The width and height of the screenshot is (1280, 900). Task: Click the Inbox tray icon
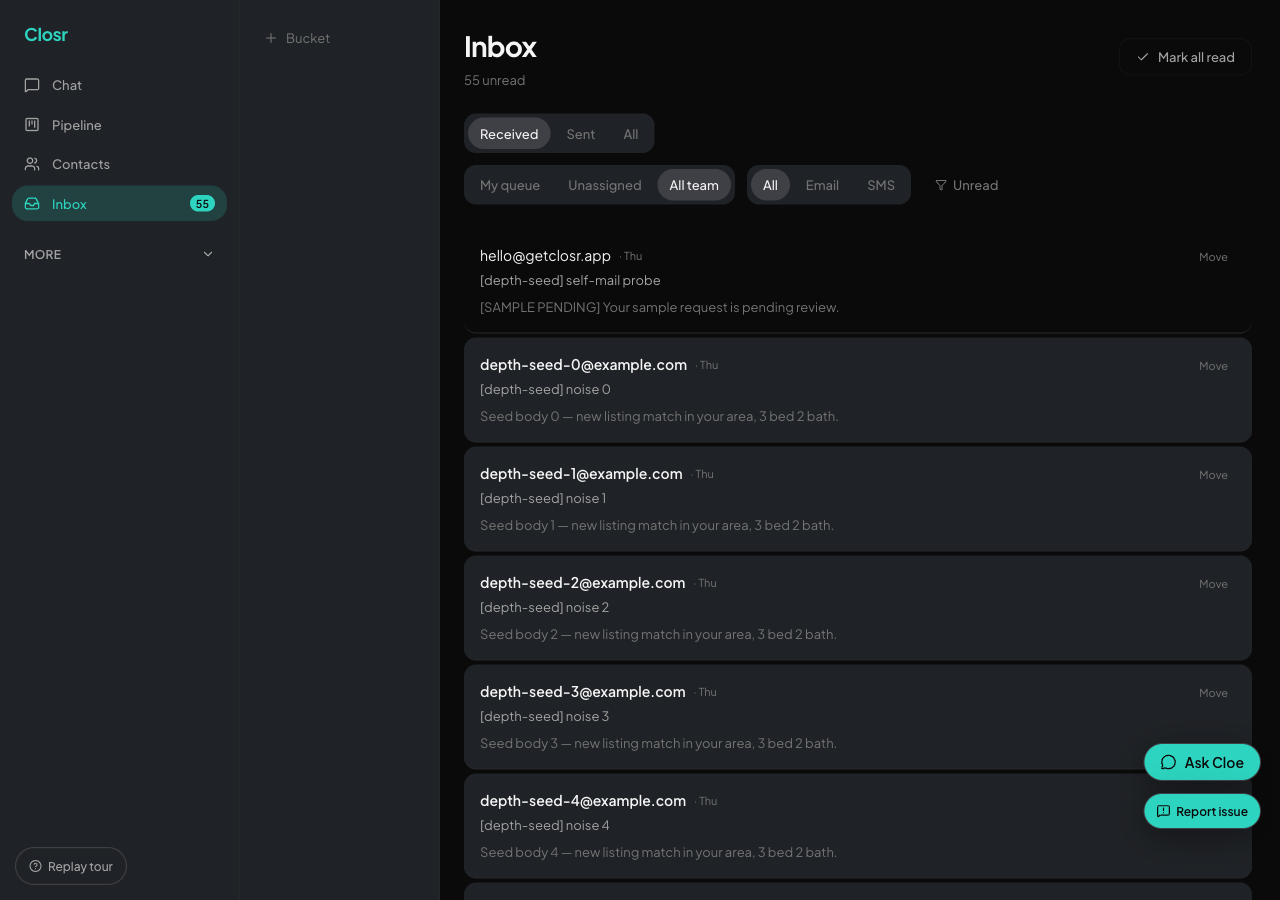pyautogui.click(x=32, y=204)
